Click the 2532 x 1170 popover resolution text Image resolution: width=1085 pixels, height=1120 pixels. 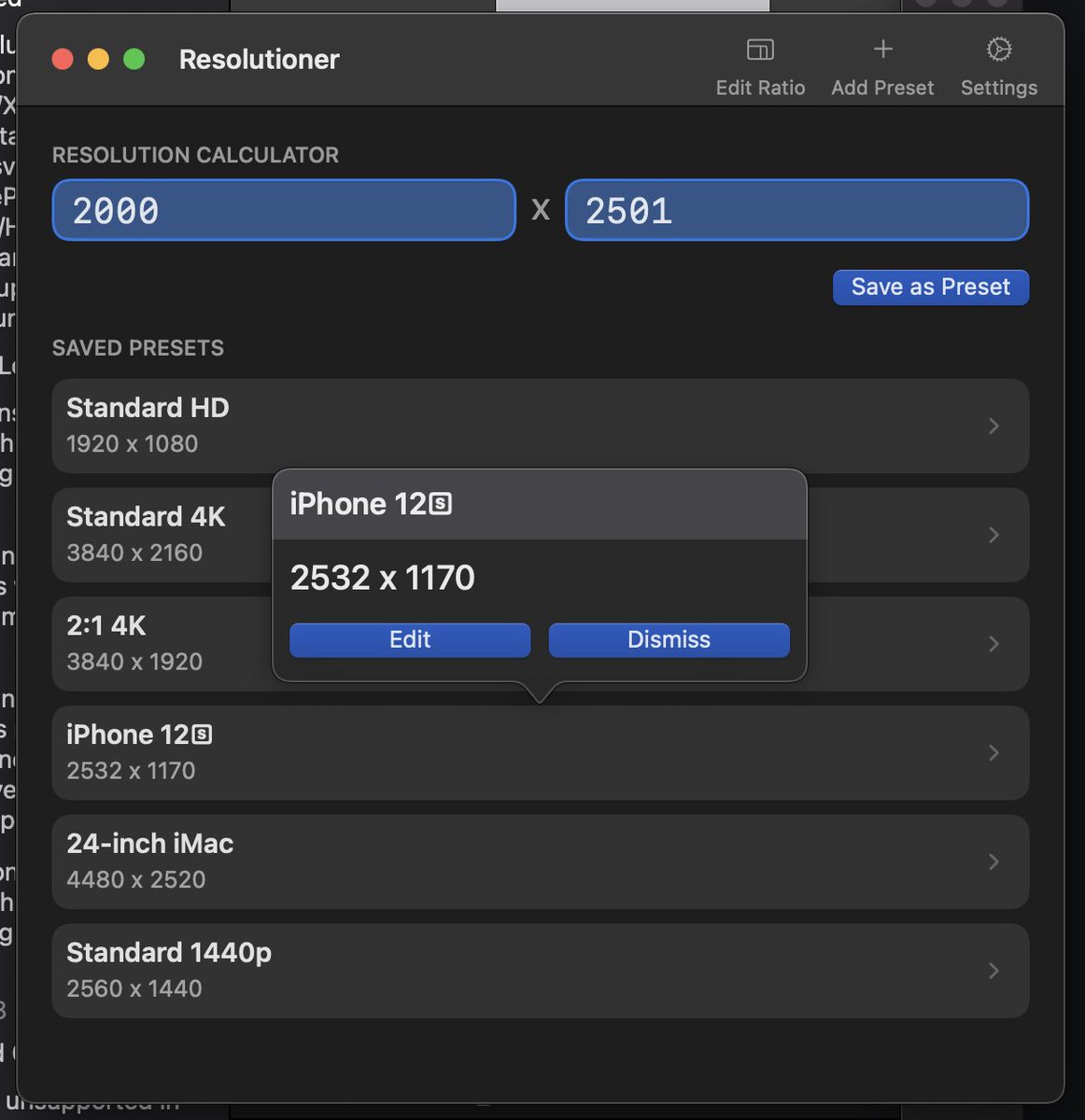[383, 578]
